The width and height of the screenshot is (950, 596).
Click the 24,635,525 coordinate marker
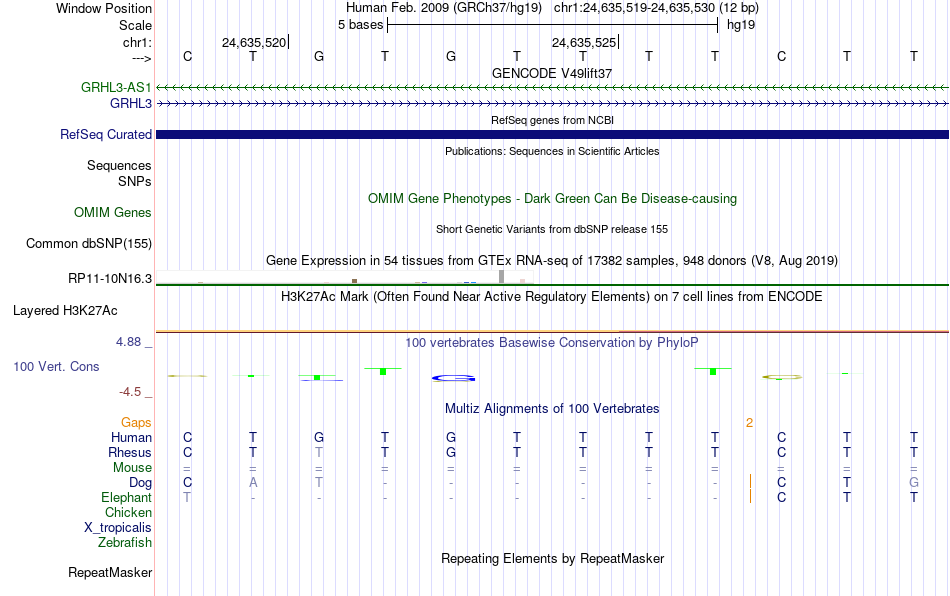click(x=584, y=42)
